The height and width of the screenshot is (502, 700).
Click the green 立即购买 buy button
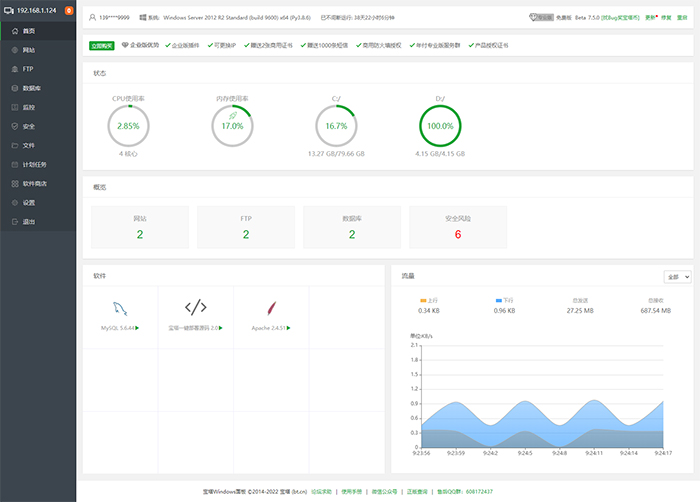point(101,45)
